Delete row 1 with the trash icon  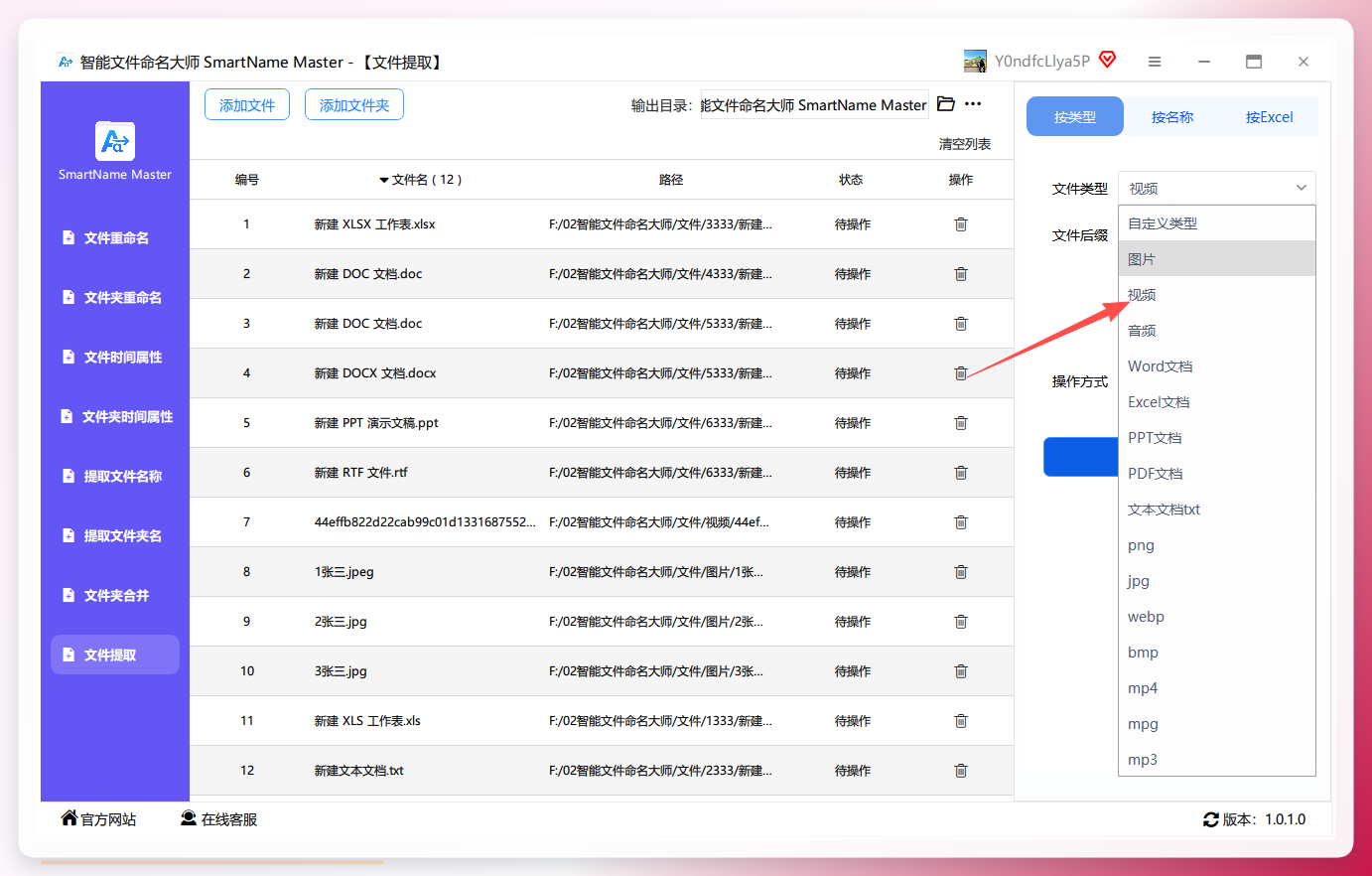click(x=961, y=224)
